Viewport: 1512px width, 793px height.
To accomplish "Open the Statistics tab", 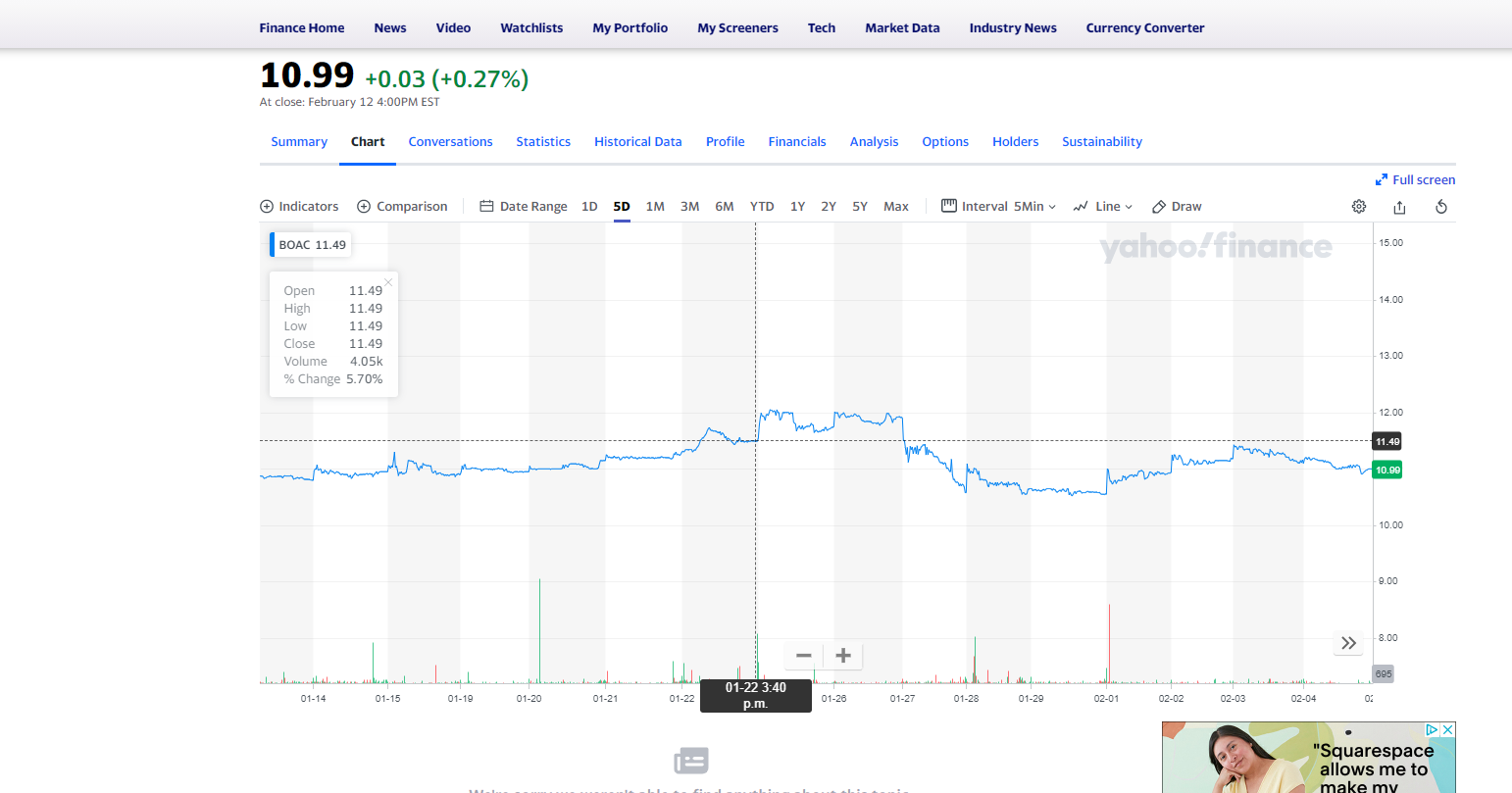I will point(543,142).
